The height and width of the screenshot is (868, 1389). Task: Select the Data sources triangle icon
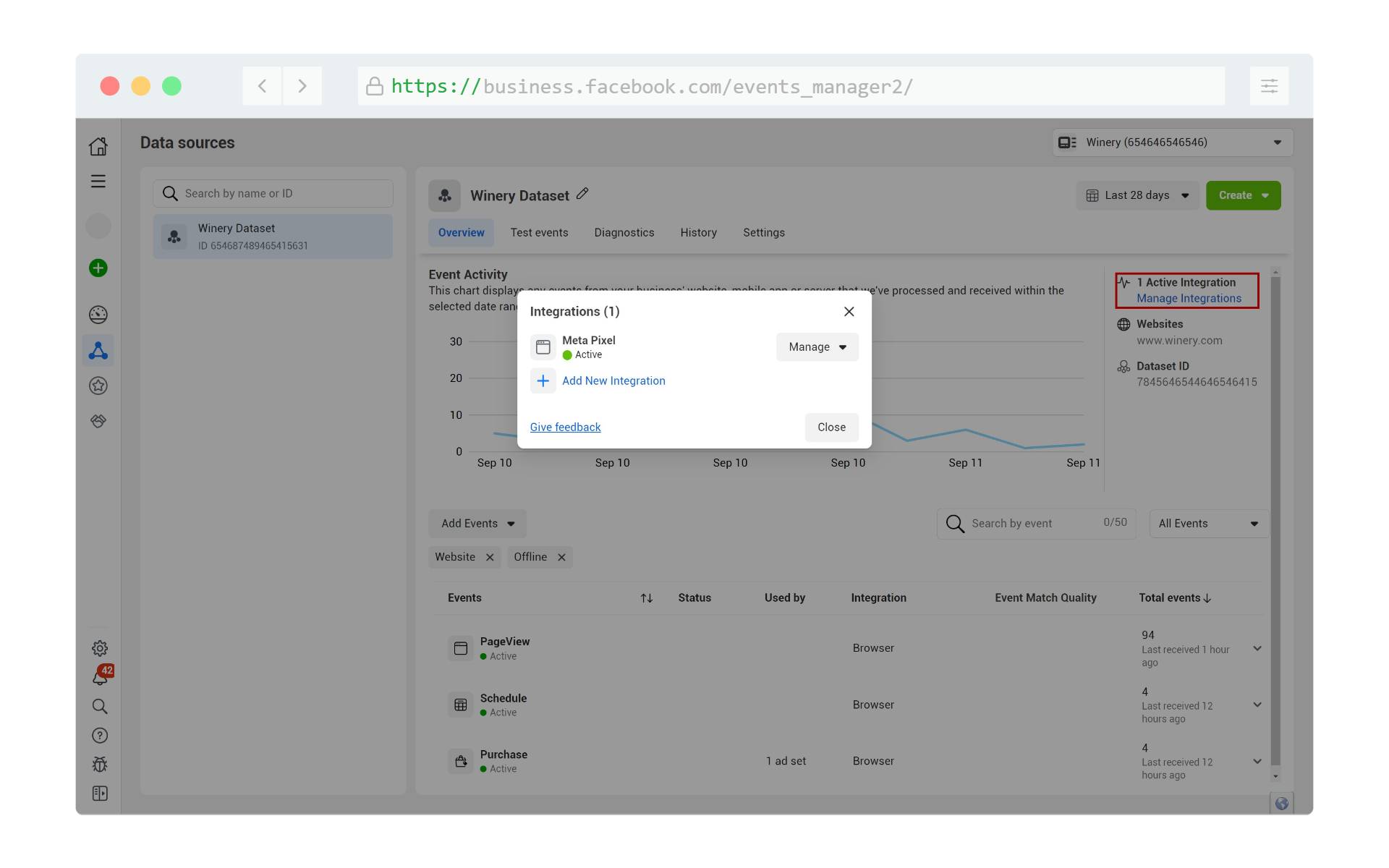tap(98, 351)
